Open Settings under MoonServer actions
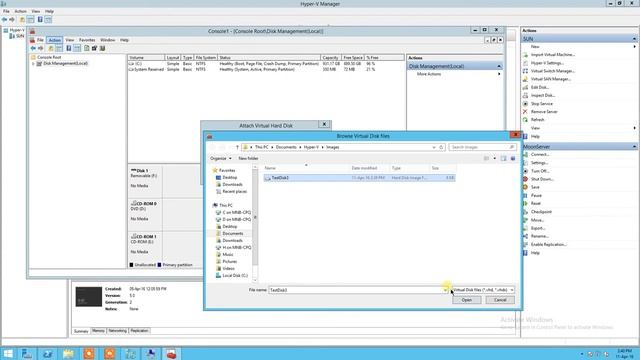Viewport: 640px width, 360px height. (x=539, y=163)
